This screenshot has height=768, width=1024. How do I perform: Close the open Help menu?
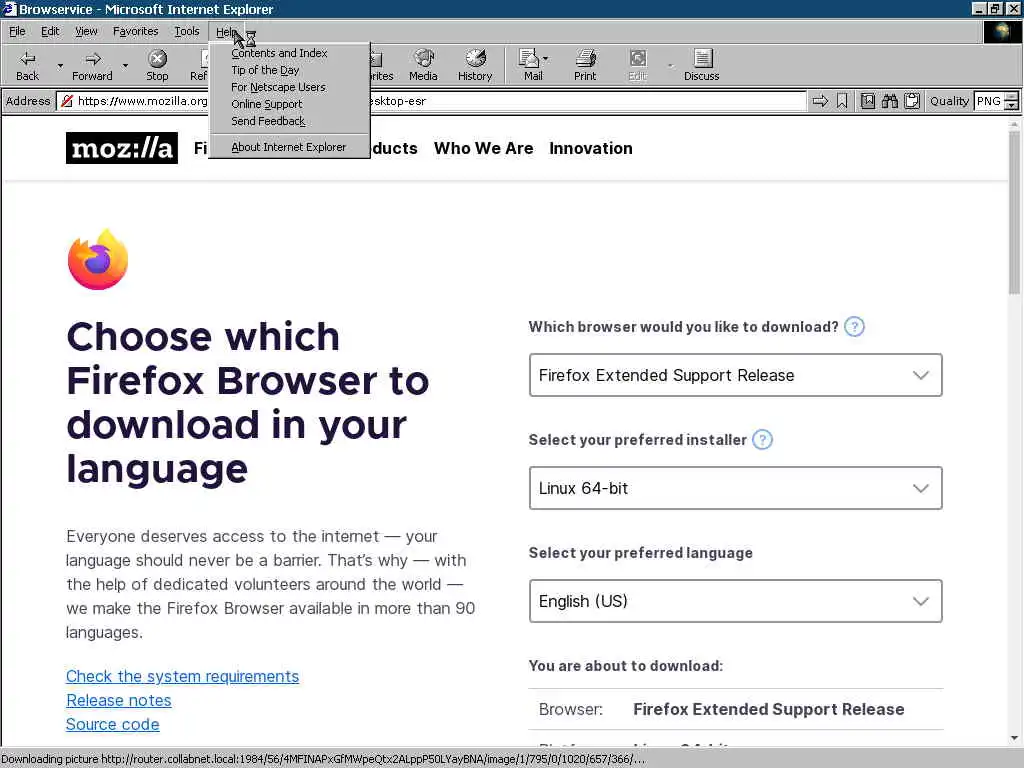point(226,31)
